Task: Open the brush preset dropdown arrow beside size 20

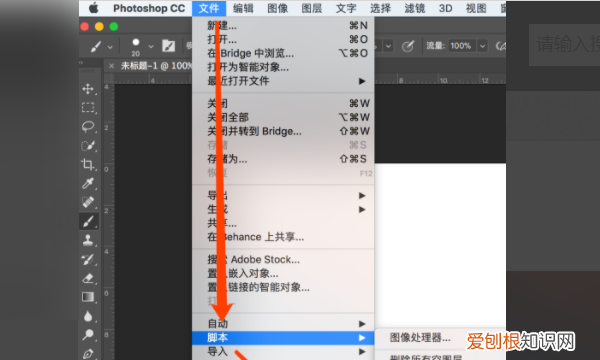Action: click(151, 47)
